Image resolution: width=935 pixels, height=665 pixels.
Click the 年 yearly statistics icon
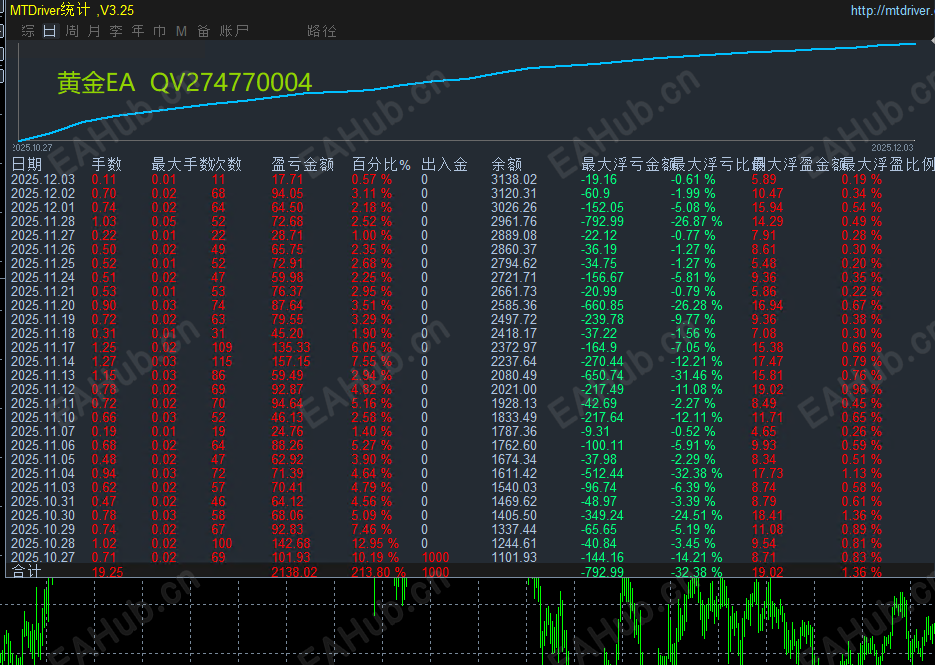point(137,31)
